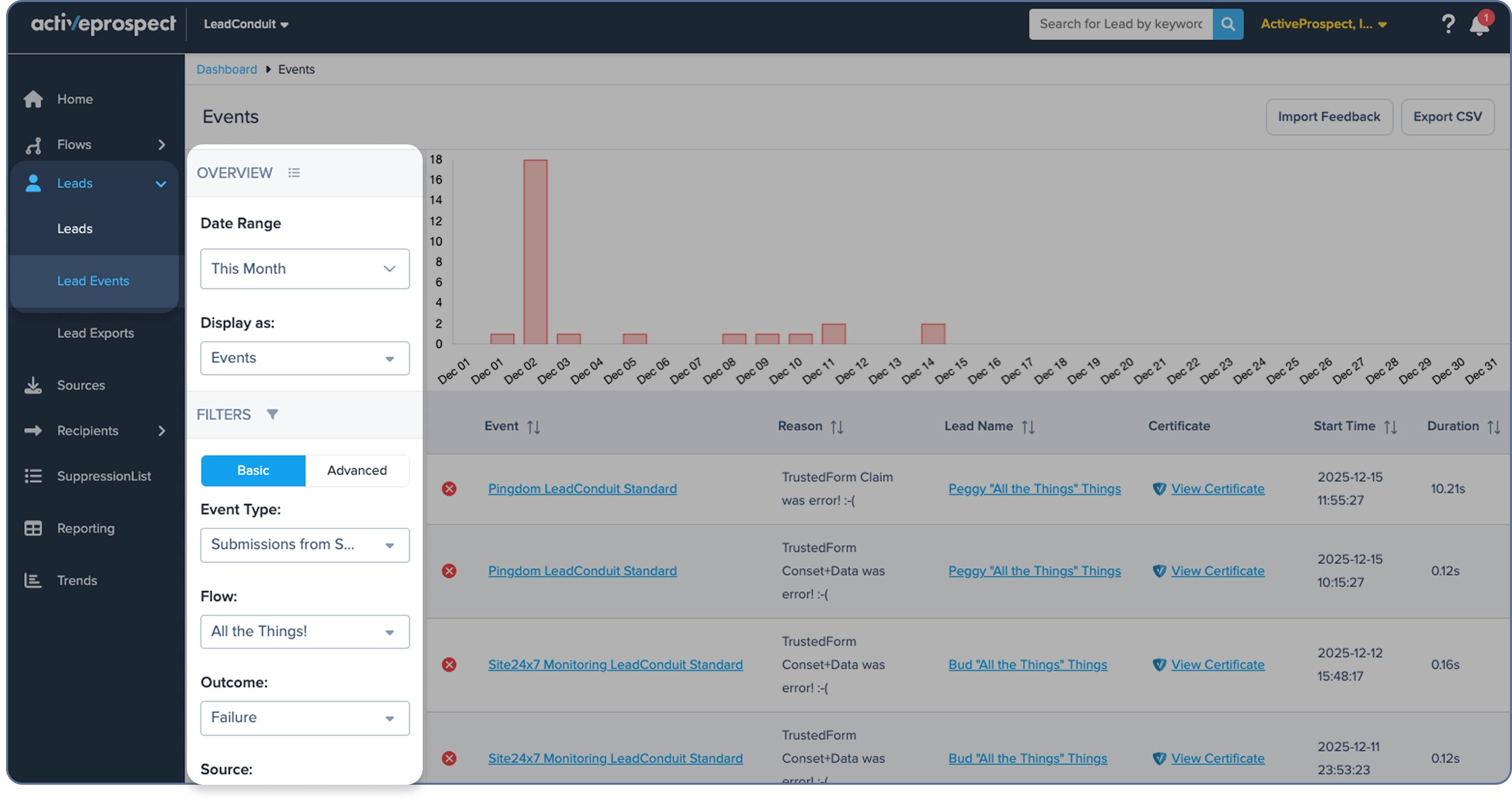The width and height of the screenshot is (1512, 801).
Task: Click the Sources download icon
Action: pos(34,385)
